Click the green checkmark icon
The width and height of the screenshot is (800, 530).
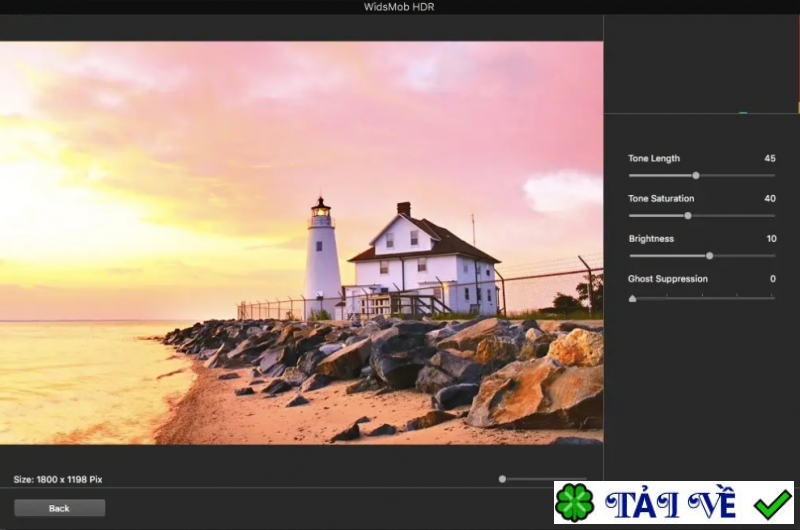771,503
